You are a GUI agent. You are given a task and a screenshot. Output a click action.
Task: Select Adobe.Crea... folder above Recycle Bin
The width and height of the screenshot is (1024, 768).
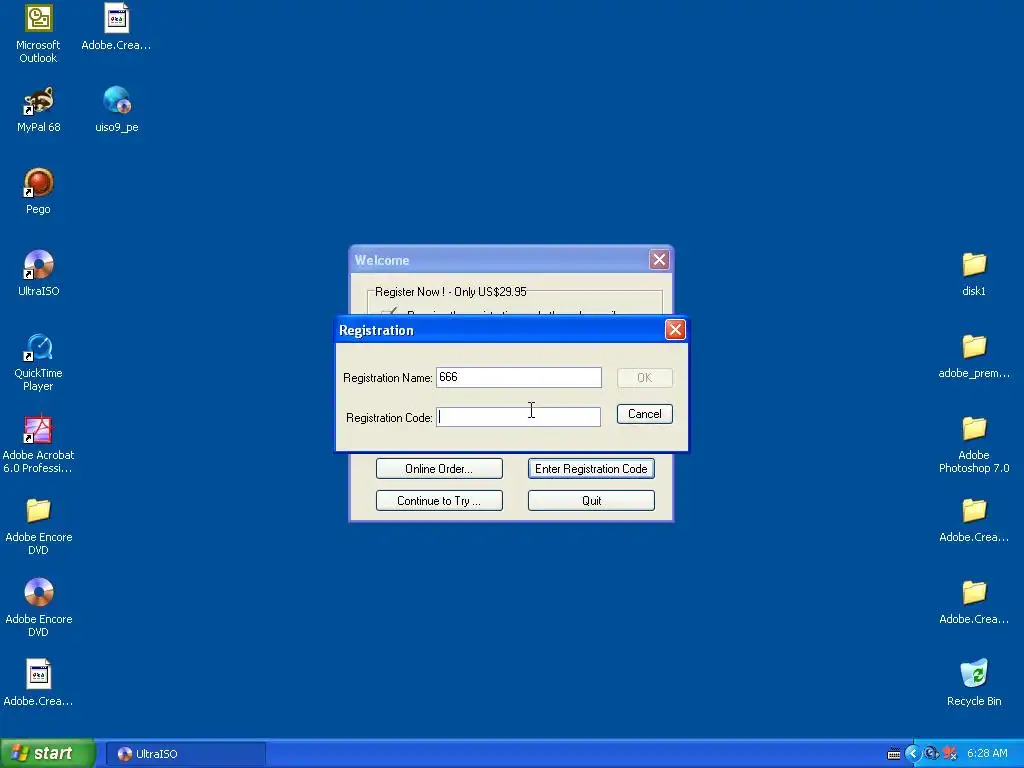pos(974,601)
